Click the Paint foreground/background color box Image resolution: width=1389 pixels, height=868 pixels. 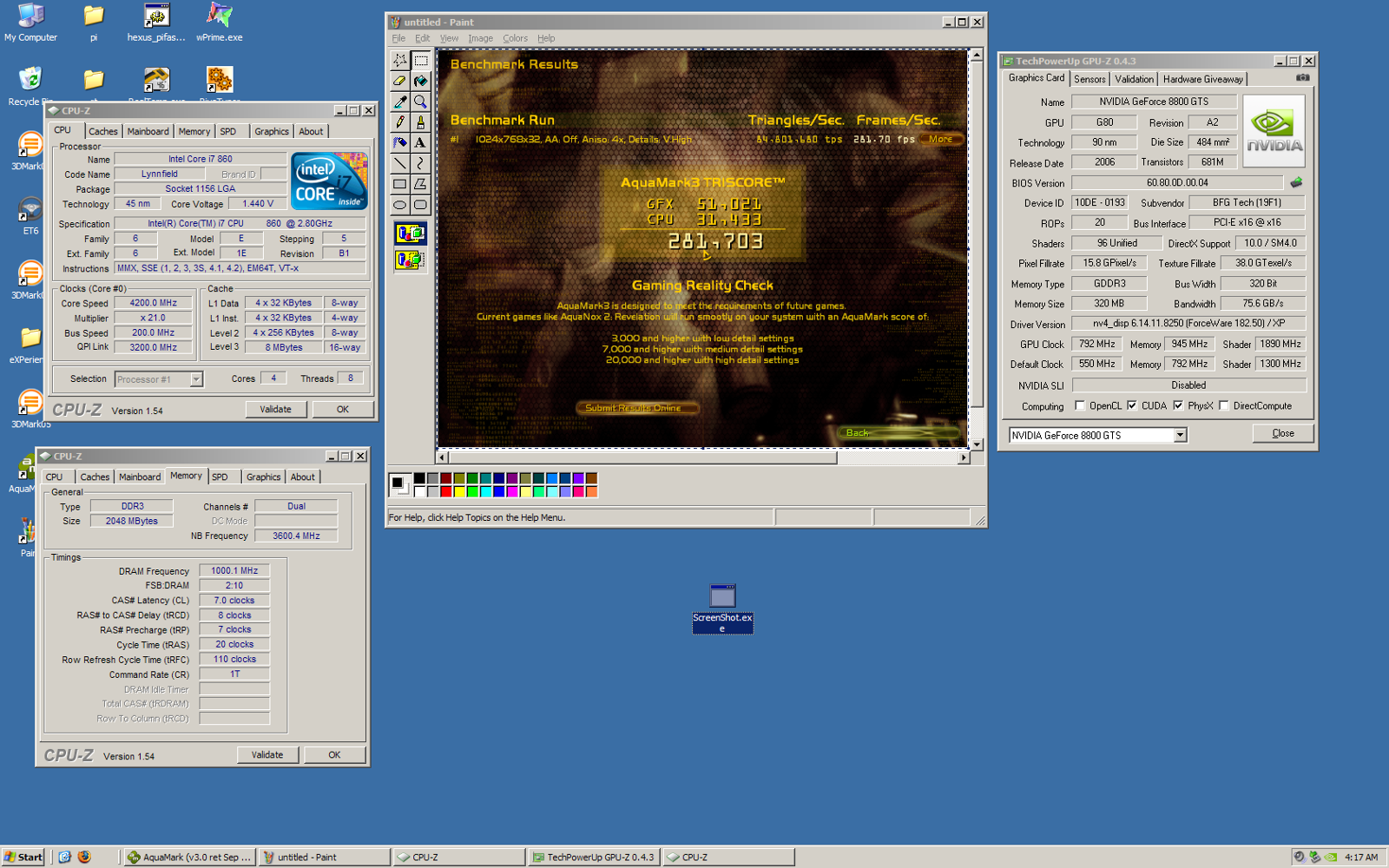click(399, 485)
